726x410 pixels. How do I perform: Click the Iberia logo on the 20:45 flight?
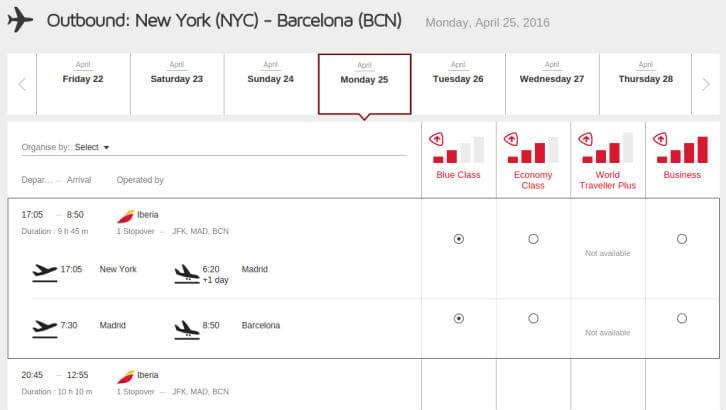point(125,376)
